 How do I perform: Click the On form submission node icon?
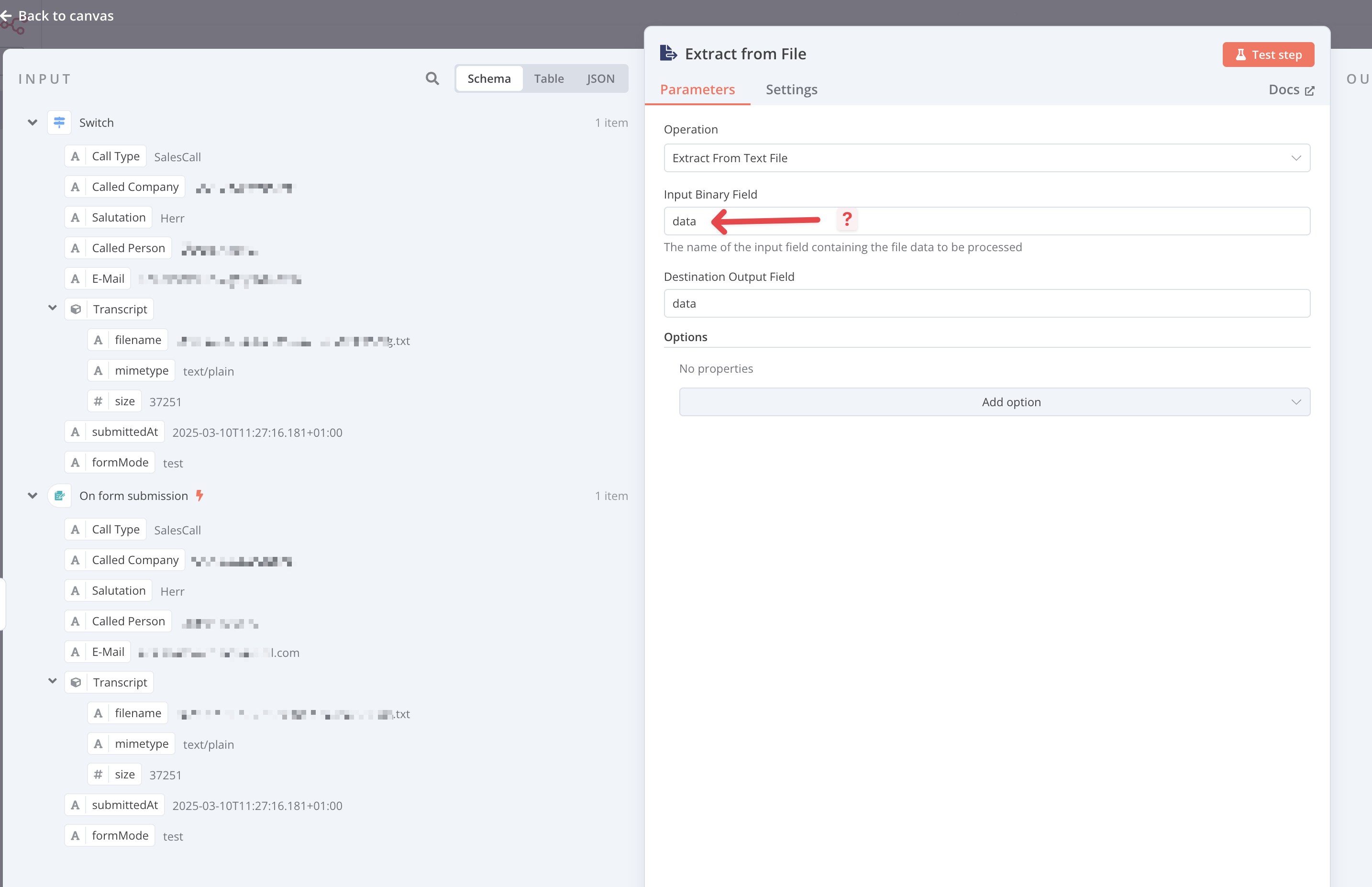(x=59, y=495)
